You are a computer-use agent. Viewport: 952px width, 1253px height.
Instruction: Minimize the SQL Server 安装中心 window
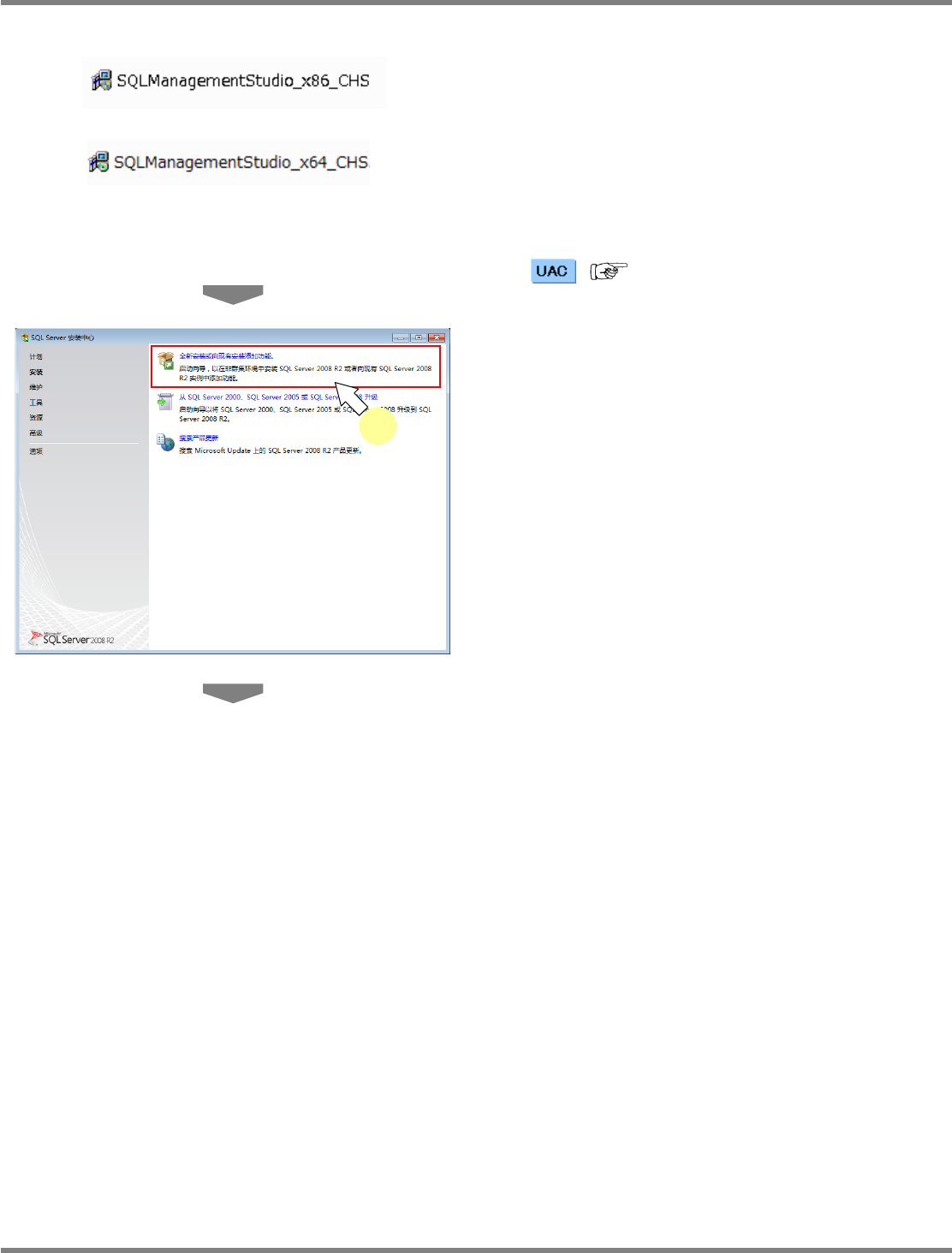(401, 337)
